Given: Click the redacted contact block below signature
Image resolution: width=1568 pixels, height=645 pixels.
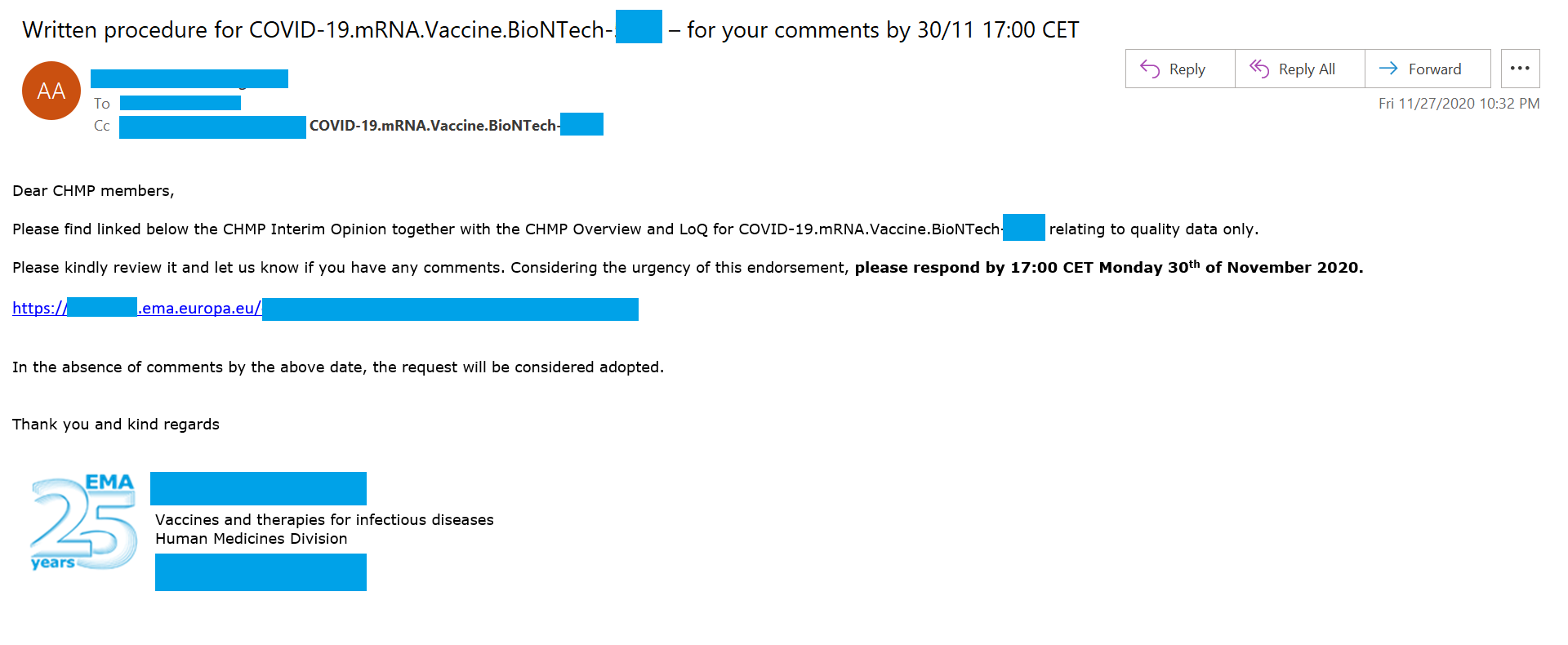Looking at the screenshot, I should coord(261,572).
